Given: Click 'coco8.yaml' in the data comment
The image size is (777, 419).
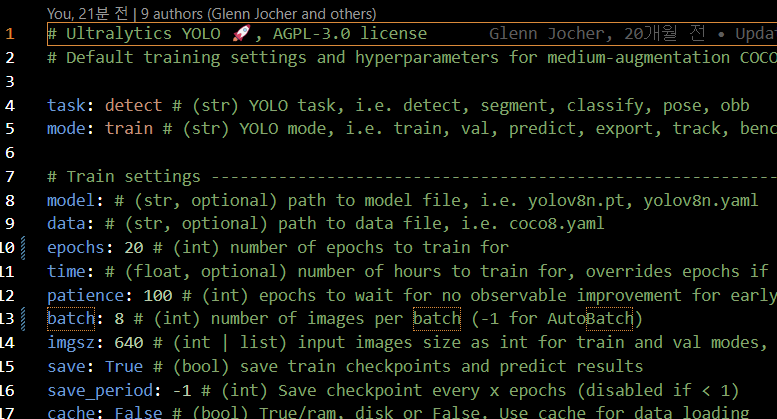Looking at the screenshot, I should (556, 224).
